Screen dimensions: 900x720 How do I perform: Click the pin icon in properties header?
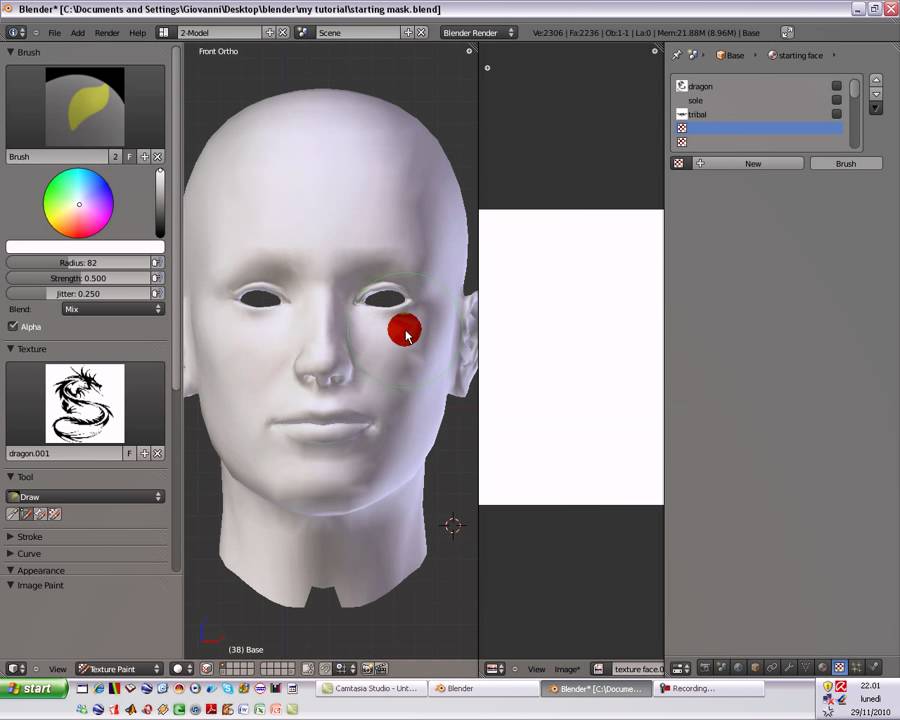tap(677, 55)
